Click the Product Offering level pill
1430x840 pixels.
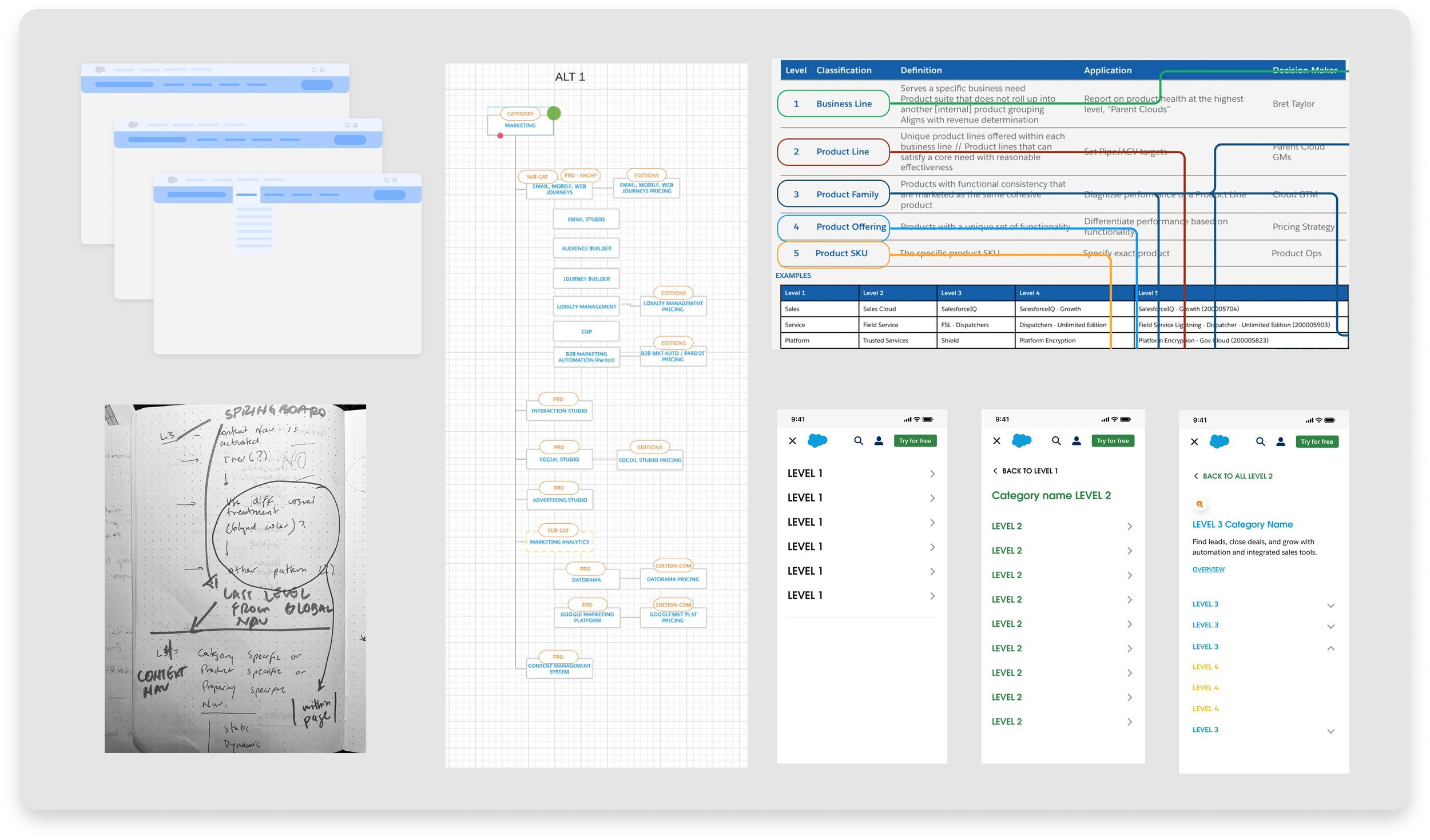833,228
